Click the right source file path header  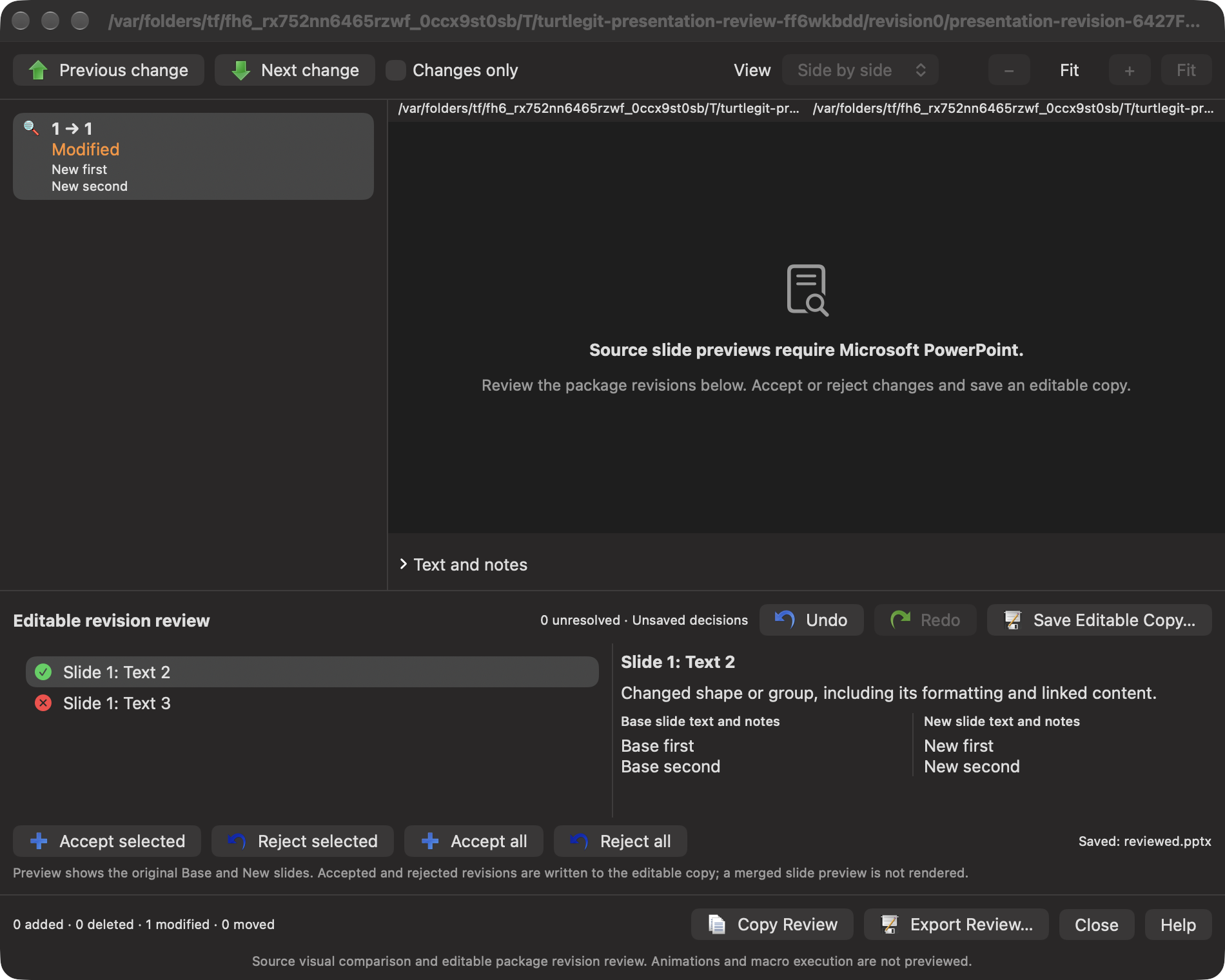pyautogui.click(x=1014, y=108)
